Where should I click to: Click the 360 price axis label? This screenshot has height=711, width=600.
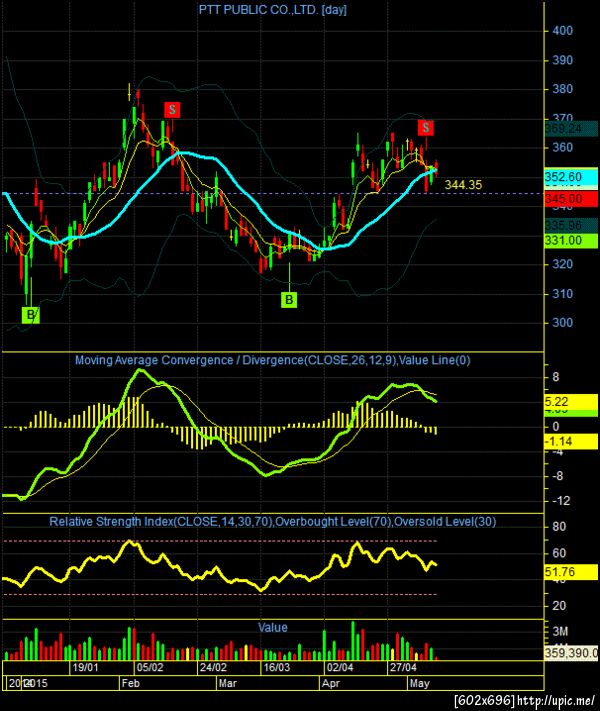tap(562, 148)
